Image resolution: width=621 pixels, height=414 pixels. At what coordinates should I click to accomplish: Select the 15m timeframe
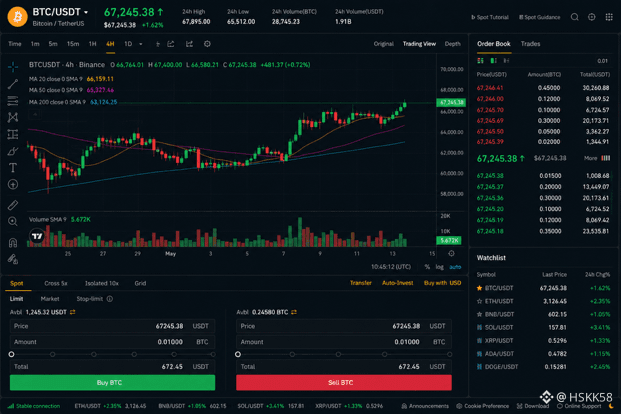pos(73,44)
